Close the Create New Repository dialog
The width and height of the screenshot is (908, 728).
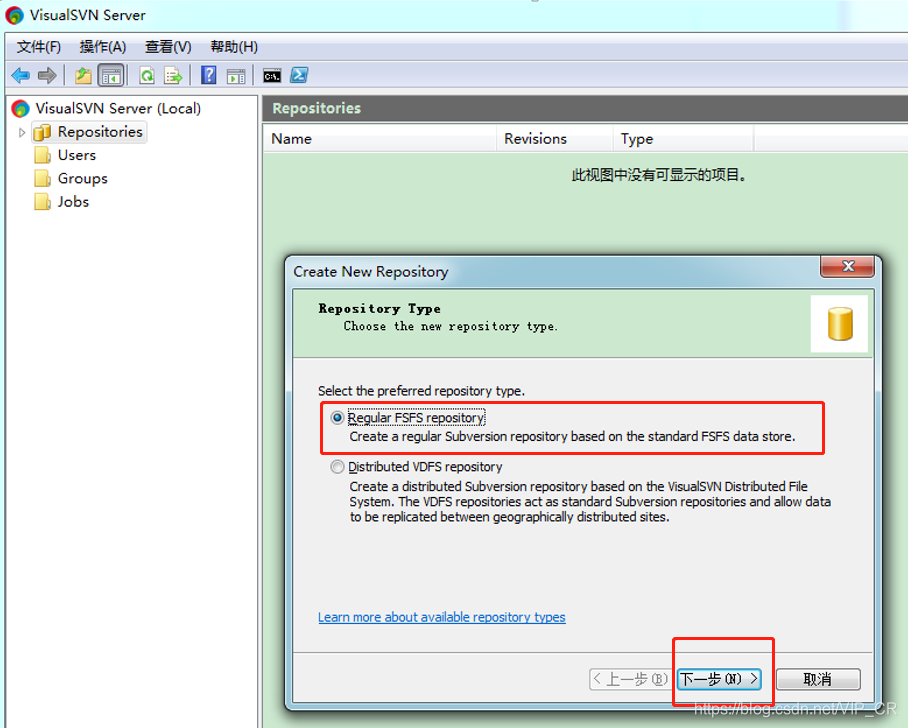848,266
